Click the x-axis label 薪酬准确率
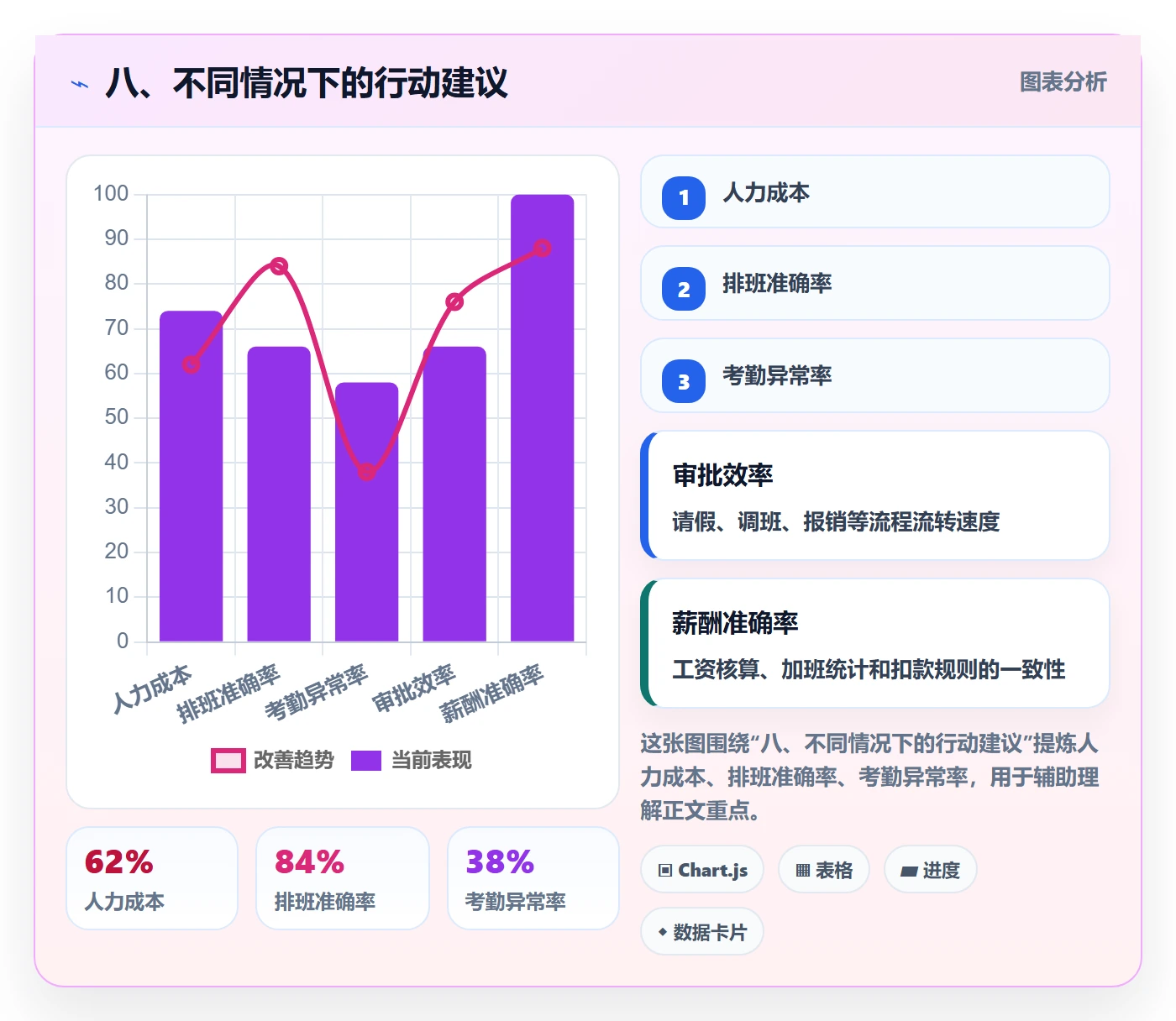The height and width of the screenshot is (1021, 1176). [x=492, y=694]
